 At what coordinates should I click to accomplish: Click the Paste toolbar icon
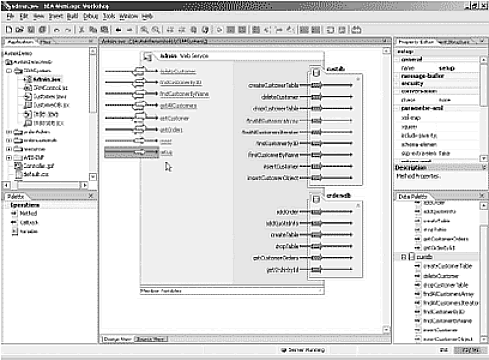104,30
